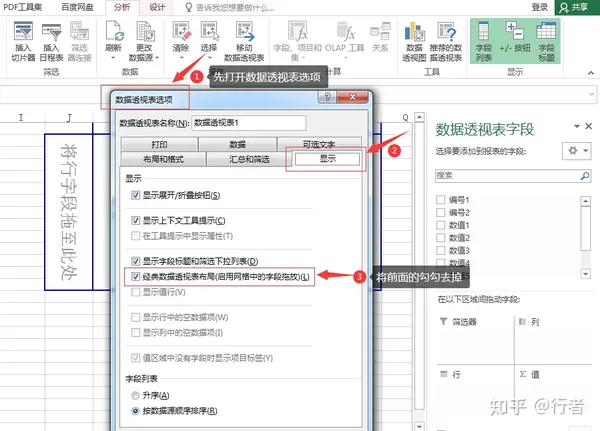Collapse the ribbon using the up chevron
Screen dimensions: 600x431
(x=591, y=73)
